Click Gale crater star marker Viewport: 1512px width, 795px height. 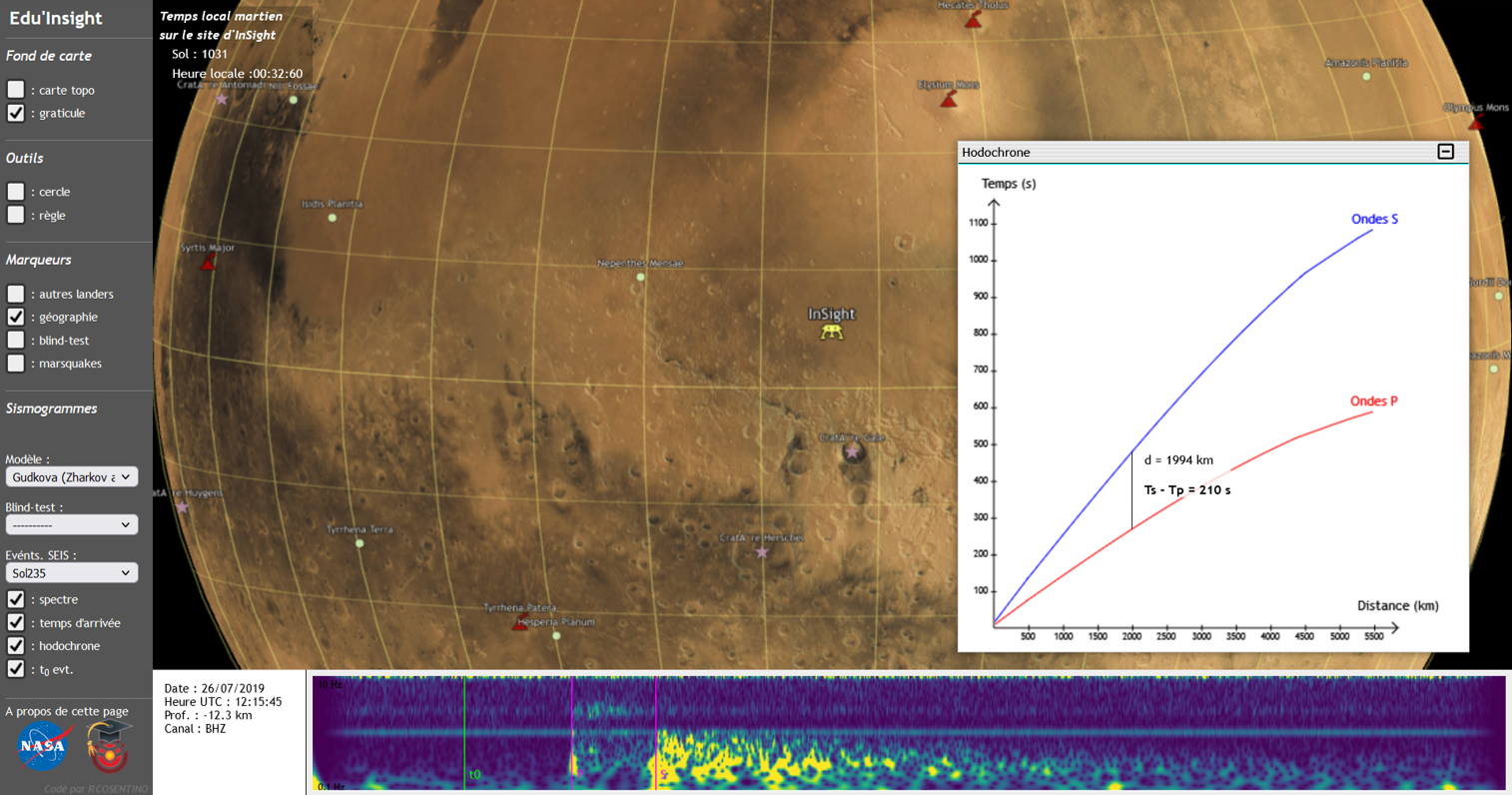pyautogui.click(x=852, y=451)
